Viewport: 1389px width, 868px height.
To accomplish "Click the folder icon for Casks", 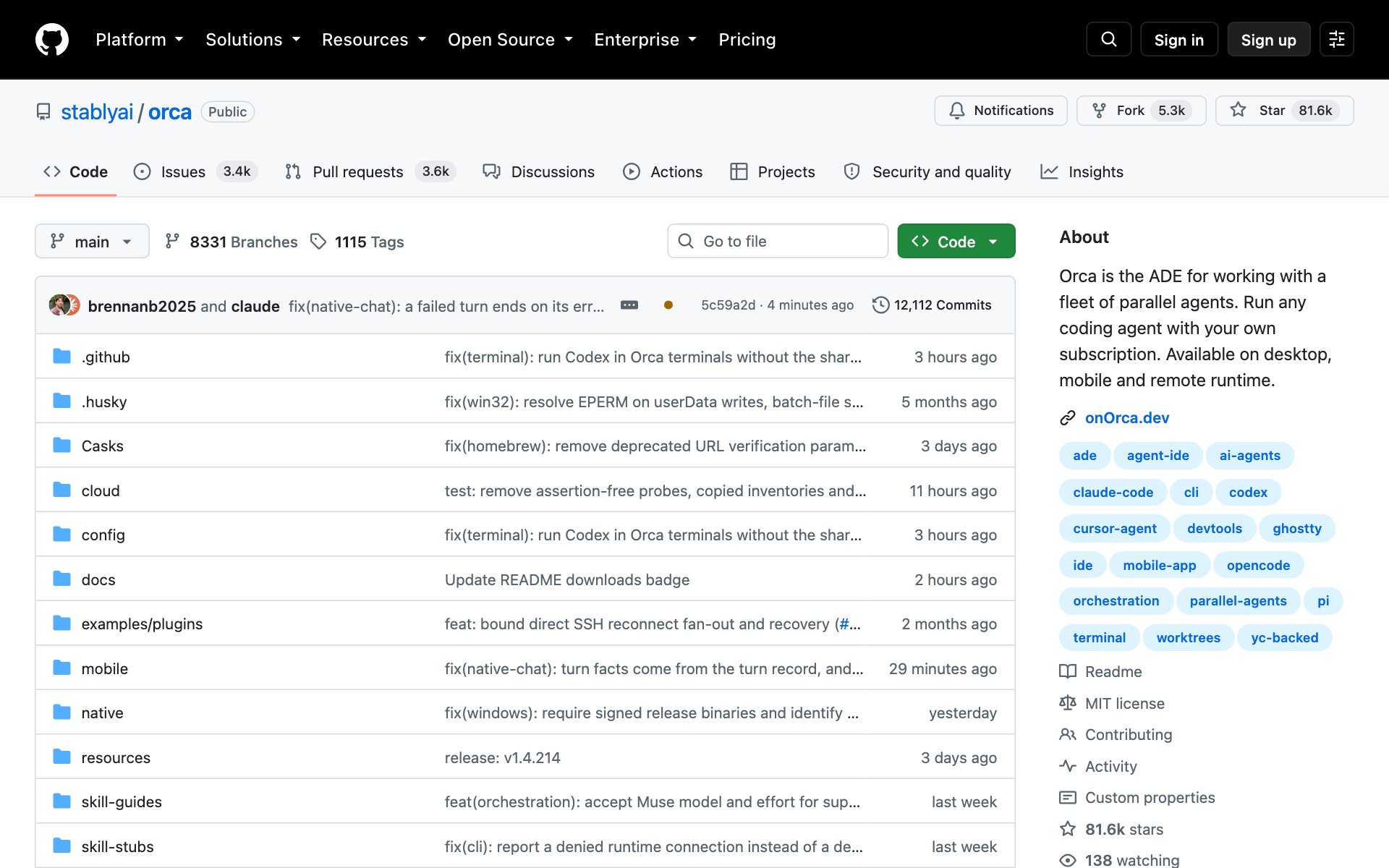I will click(x=62, y=446).
